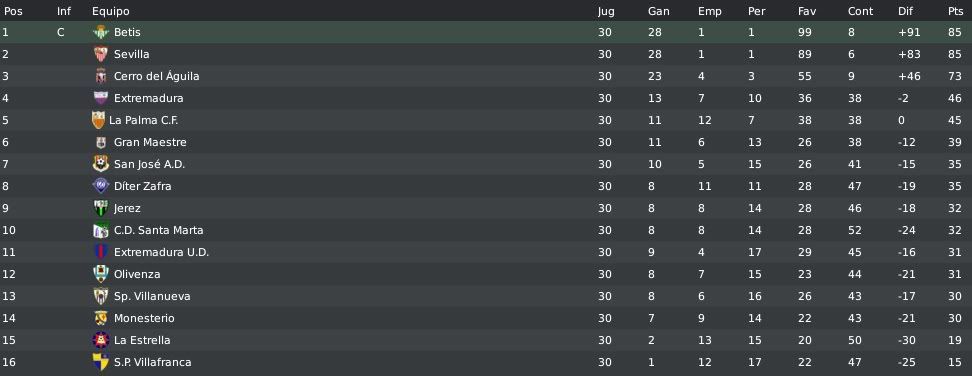Click the Betis club crest icon
The width and height of the screenshot is (972, 376).
[100, 32]
